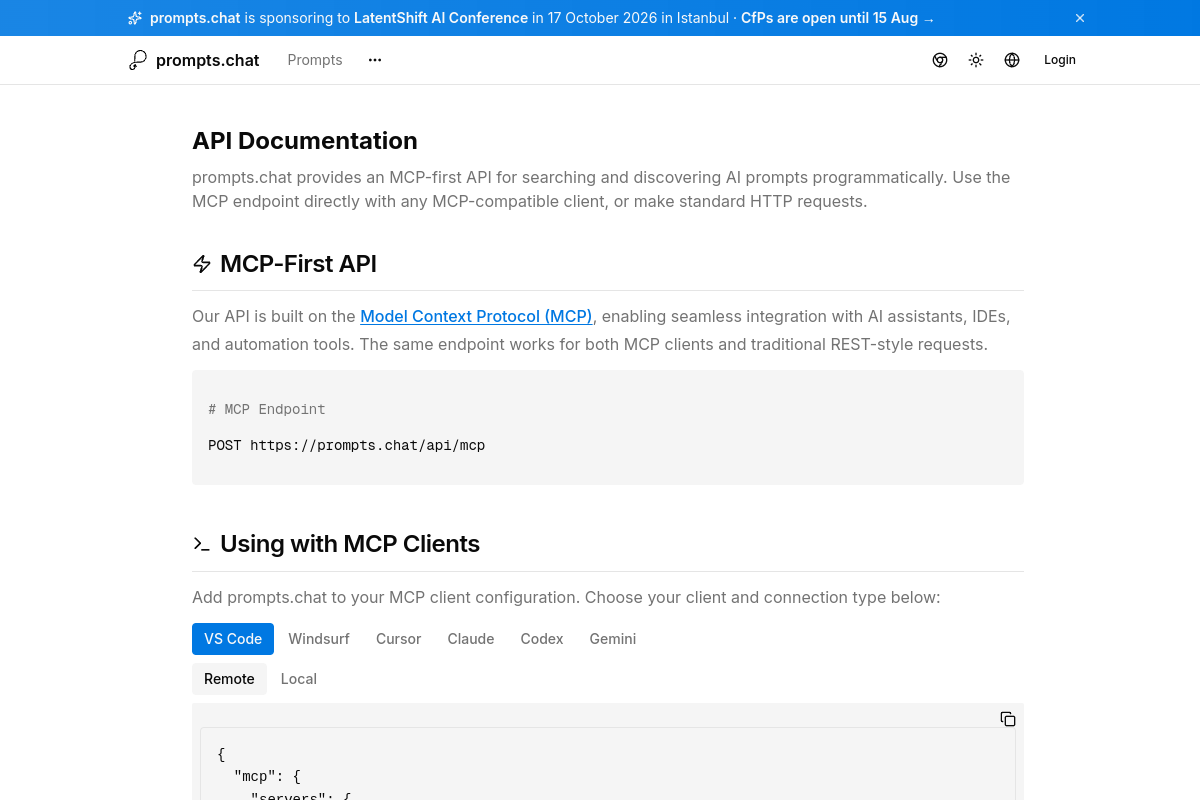
Task: Switch to the Cursor client tab
Action: coord(398,639)
